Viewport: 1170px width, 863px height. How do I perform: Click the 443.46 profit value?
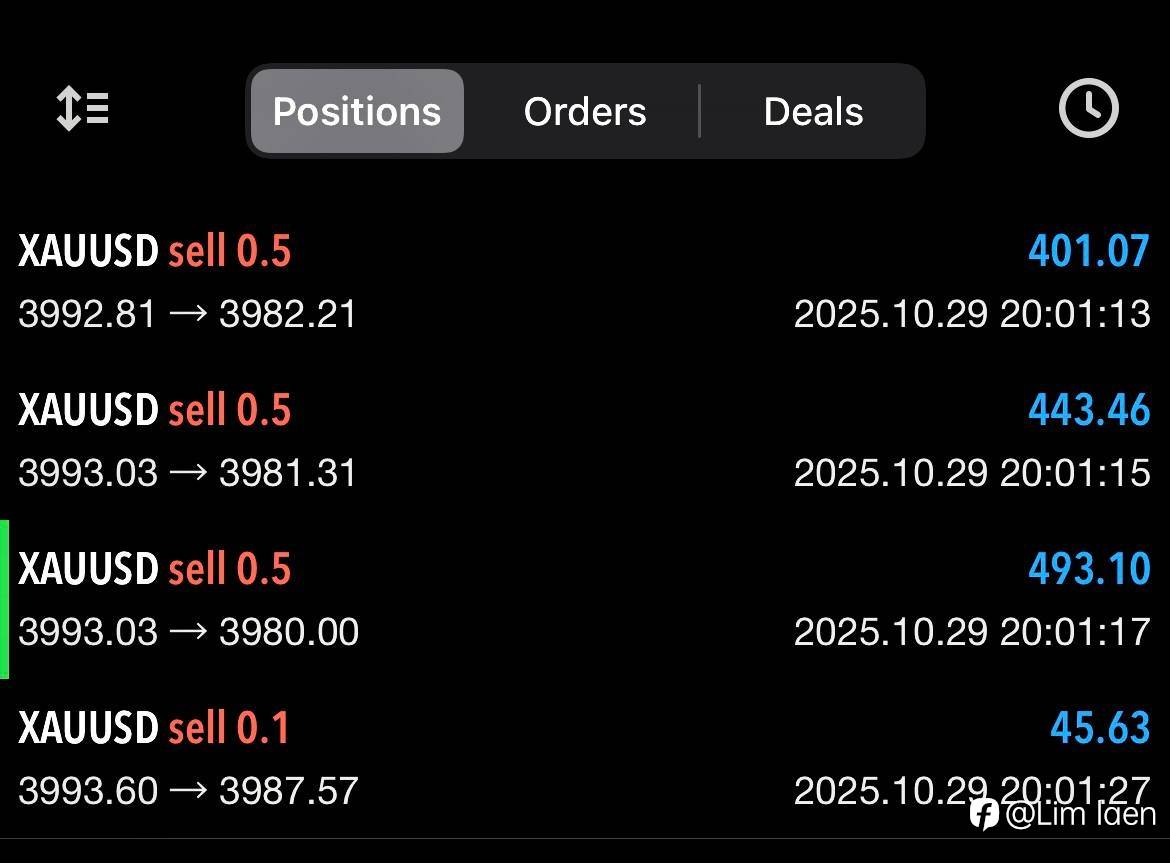1089,410
